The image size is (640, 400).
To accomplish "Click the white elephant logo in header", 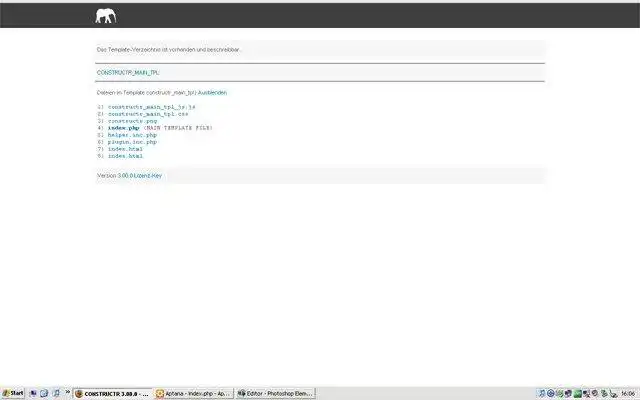I will pos(106,16).
